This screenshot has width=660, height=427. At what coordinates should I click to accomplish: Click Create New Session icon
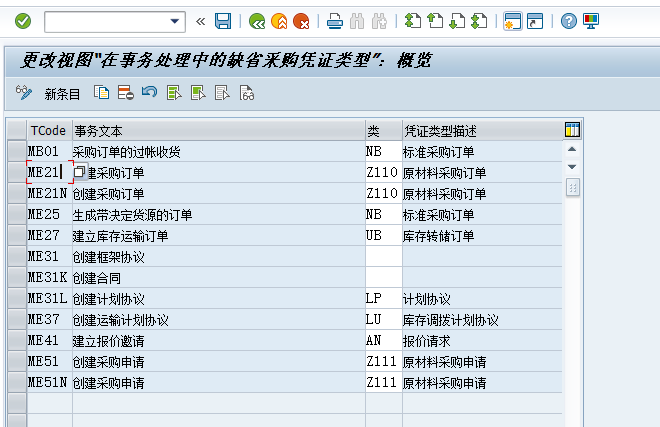pyautogui.click(x=513, y=21)
